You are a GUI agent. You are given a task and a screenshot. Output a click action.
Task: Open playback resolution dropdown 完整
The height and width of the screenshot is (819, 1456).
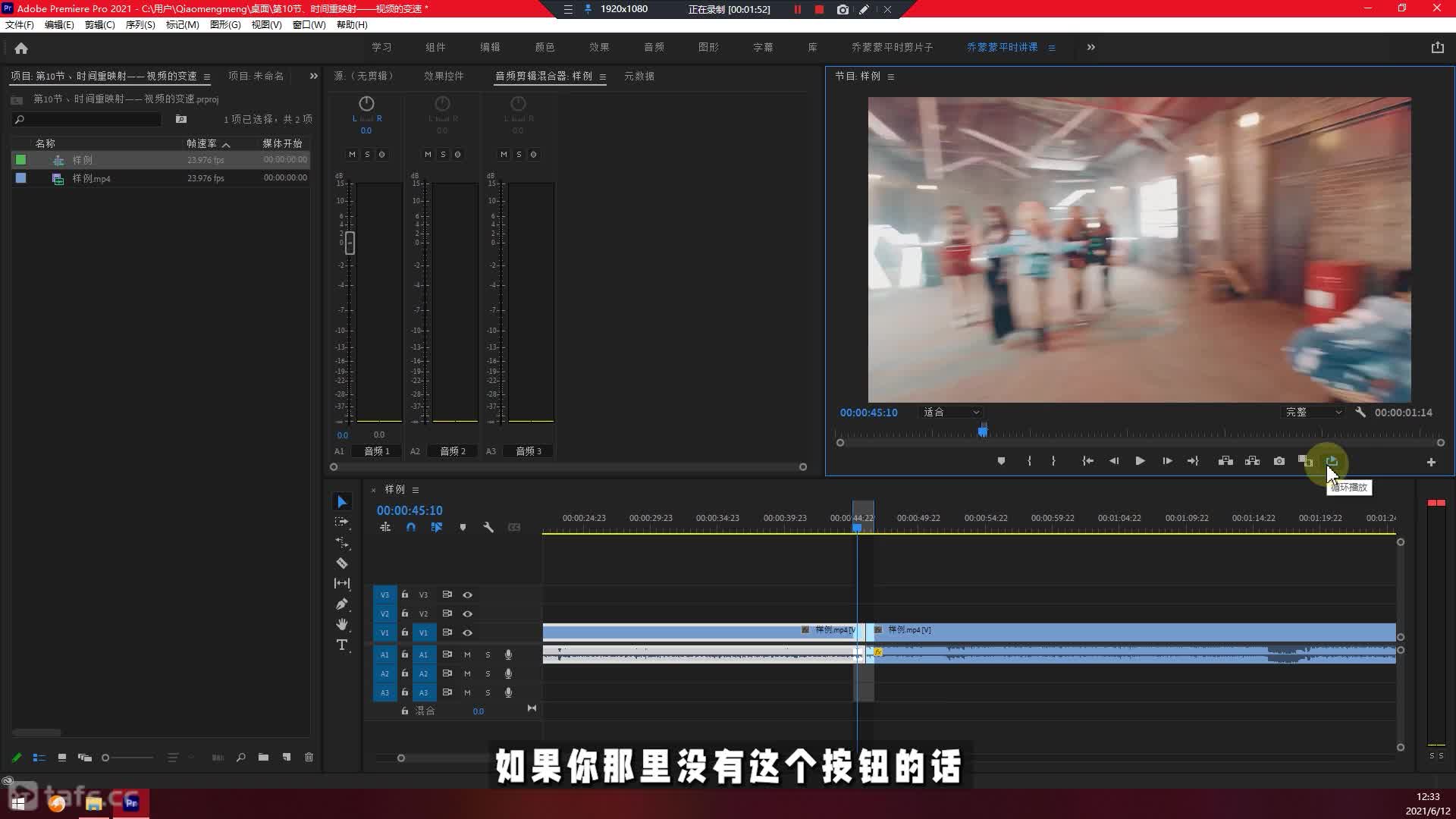1313,413
